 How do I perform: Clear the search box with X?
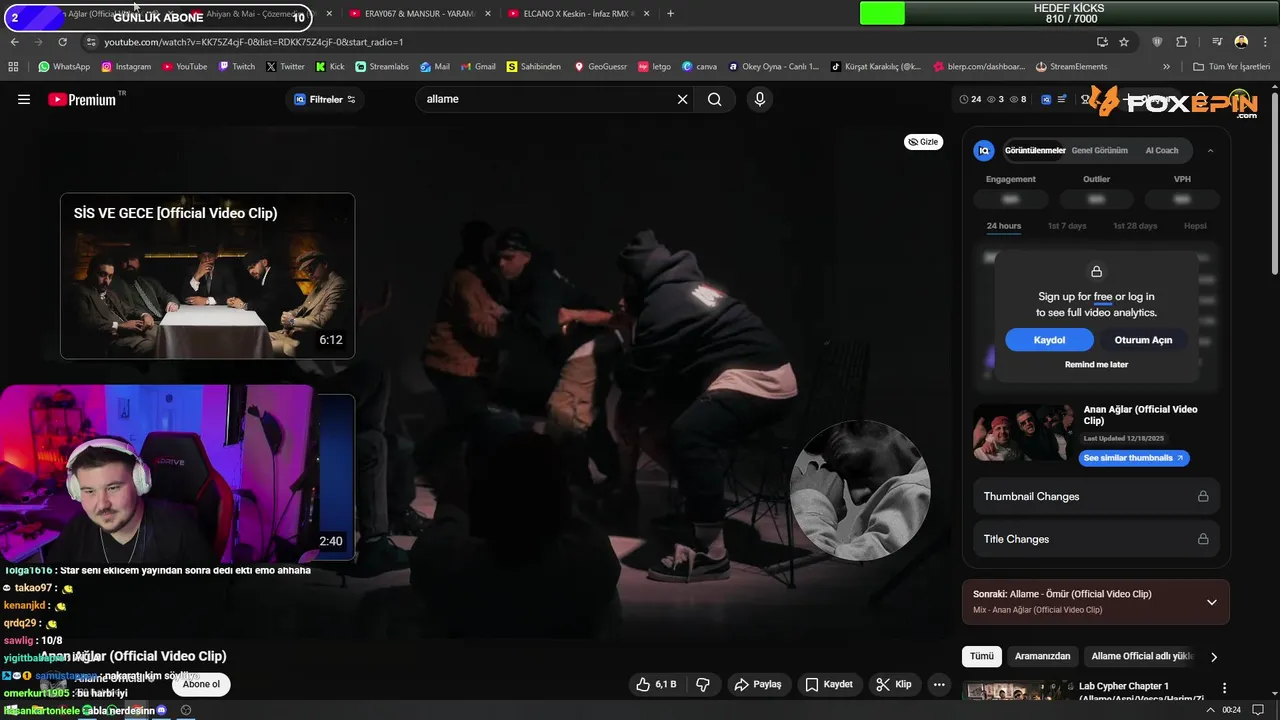pos(683,99)
